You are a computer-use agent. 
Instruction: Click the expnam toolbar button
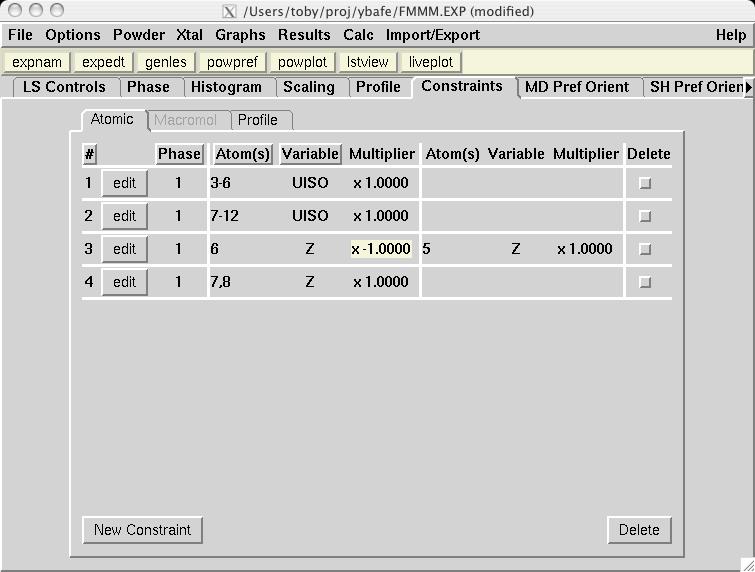tap(37, 62)
